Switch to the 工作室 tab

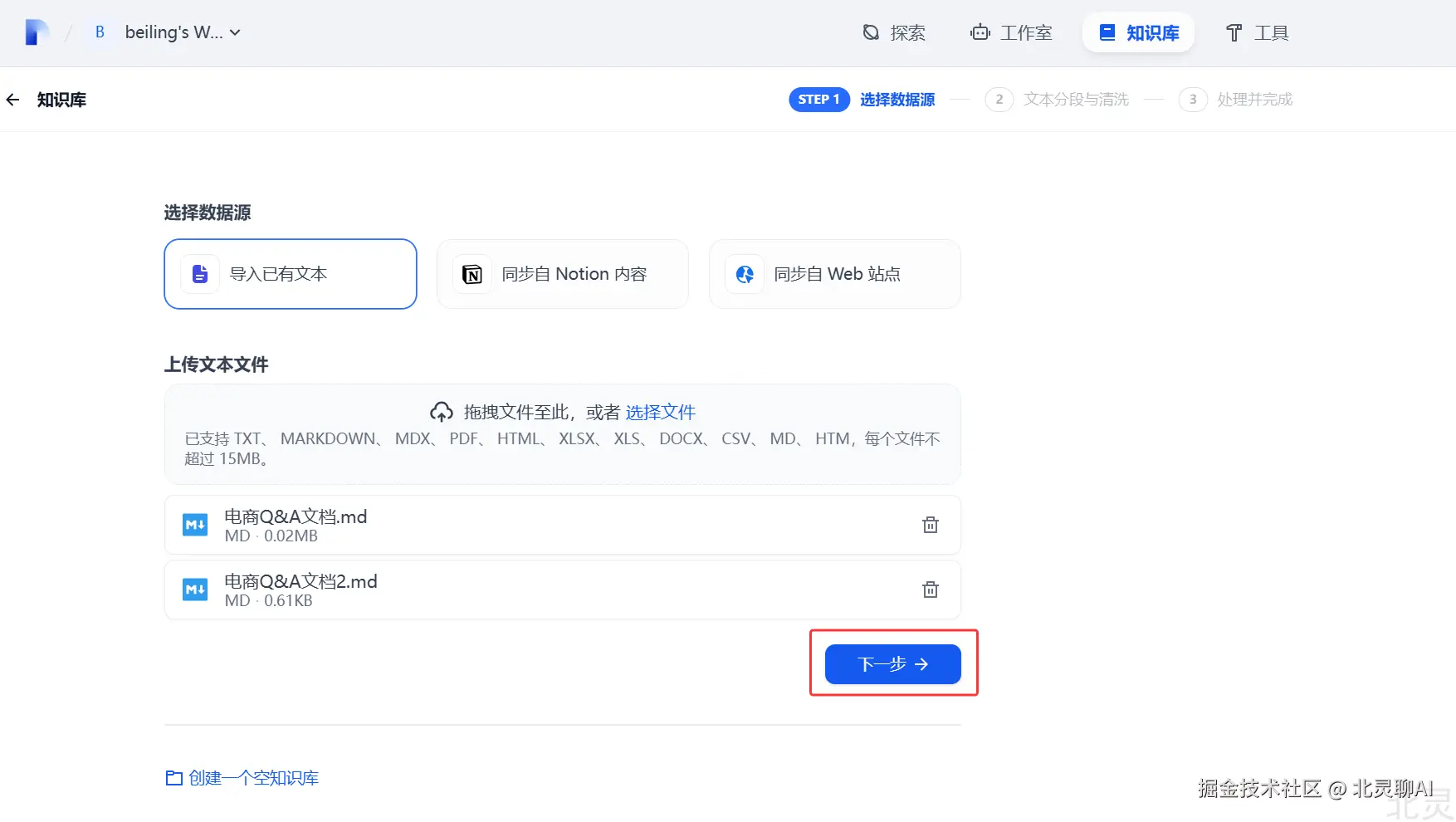(1011, 32)
